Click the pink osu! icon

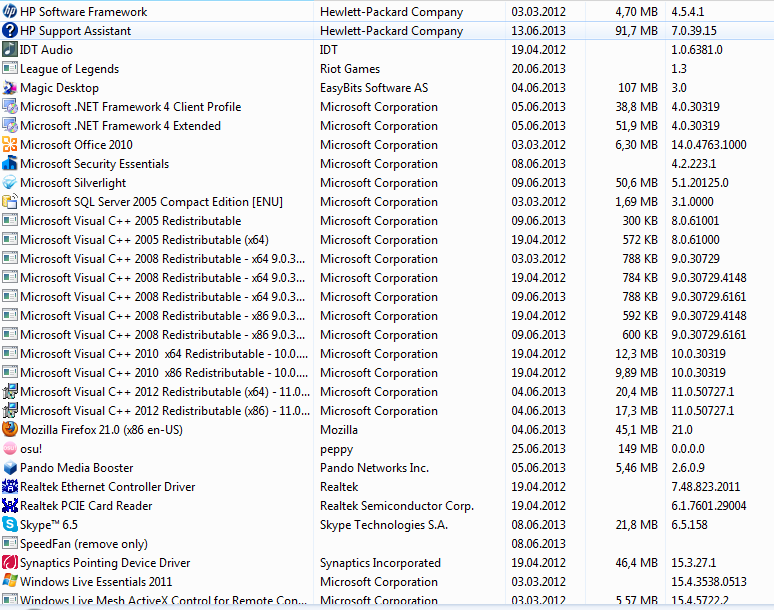(x=10, y=449)
